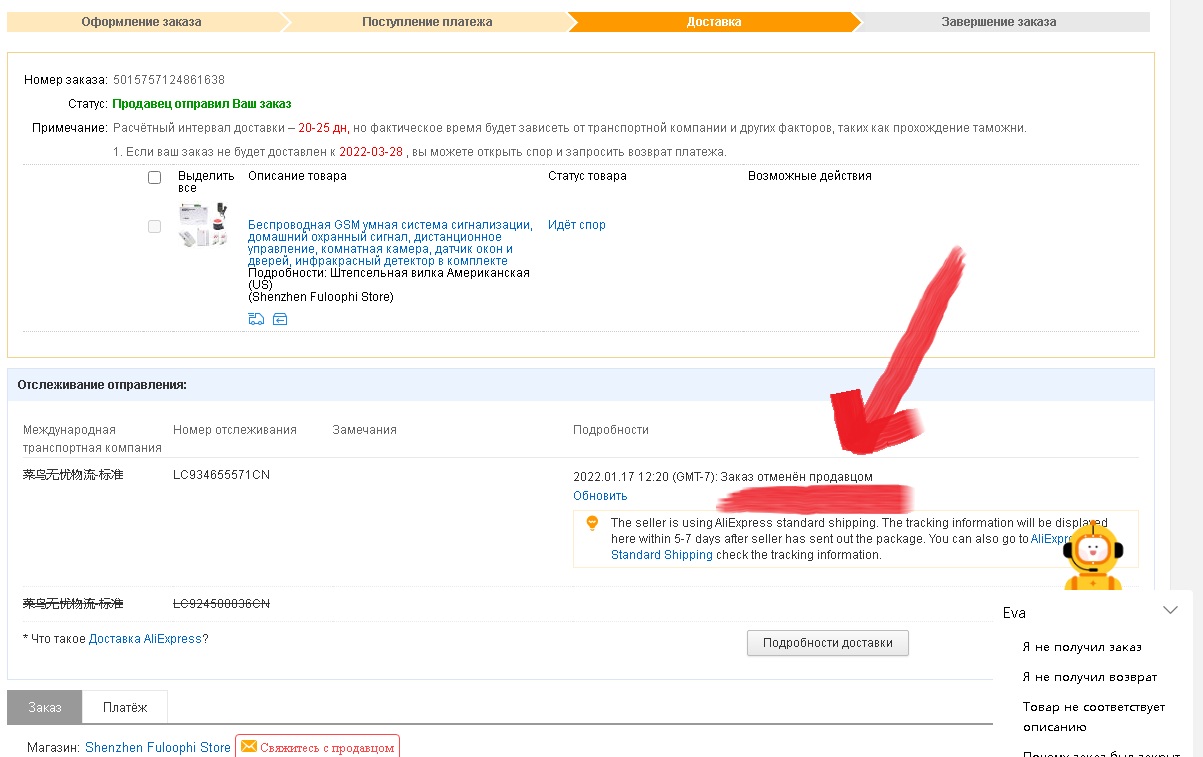This screenshot has width=1203, height=757.
Task: Click the alarm system product thumbnail
Action: point(203,225)
